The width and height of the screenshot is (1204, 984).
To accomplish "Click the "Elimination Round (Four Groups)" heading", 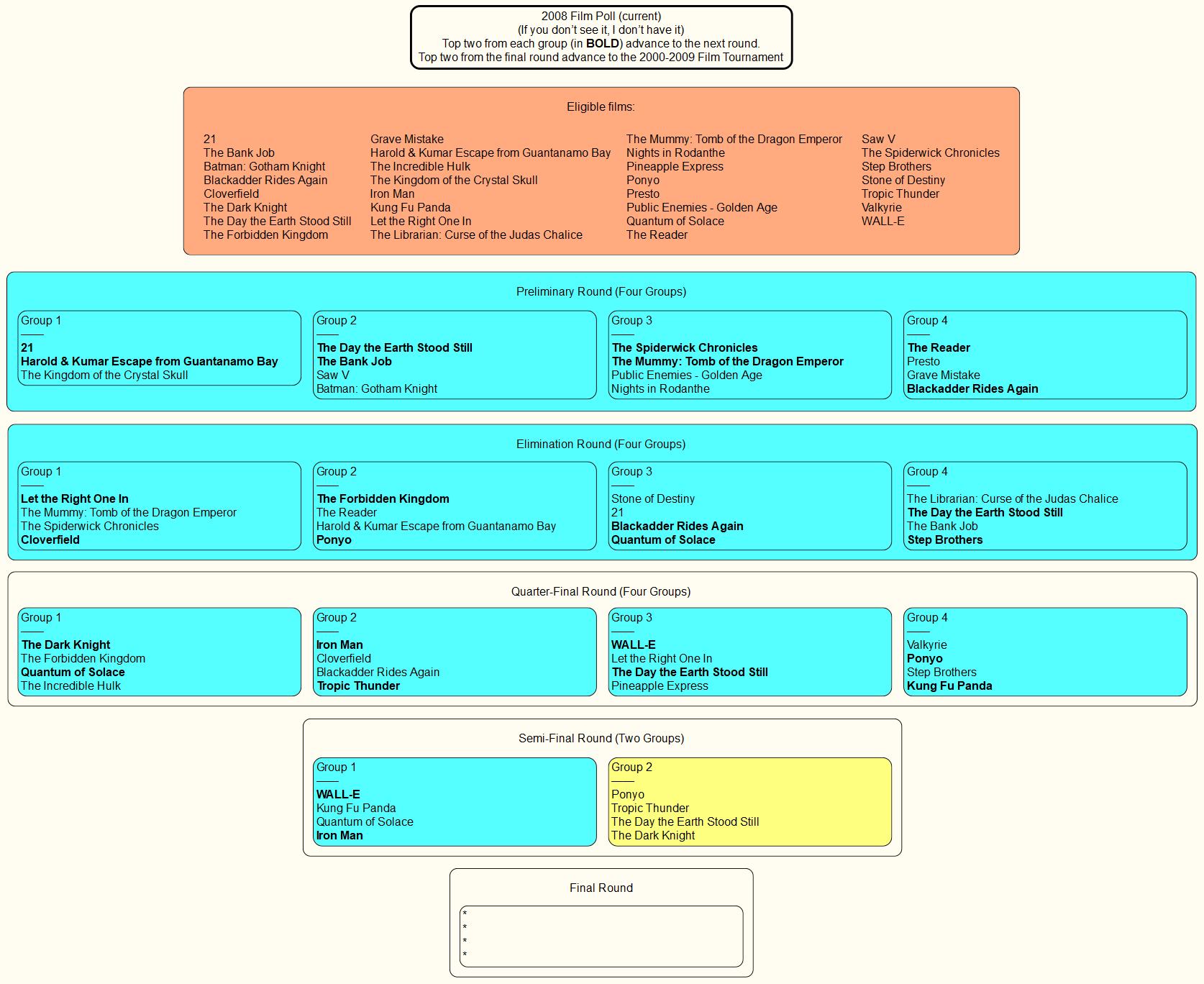I will pyautogui.click(x=601, y=444).
